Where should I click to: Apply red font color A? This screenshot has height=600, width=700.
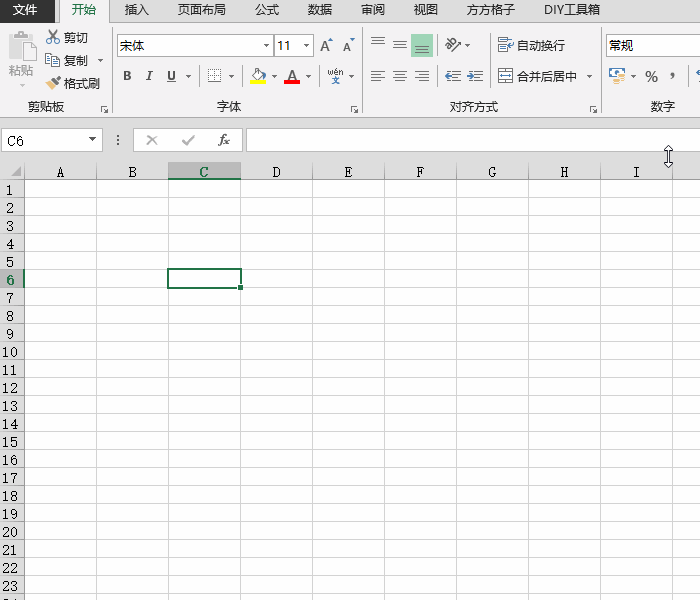click(292, 76)
